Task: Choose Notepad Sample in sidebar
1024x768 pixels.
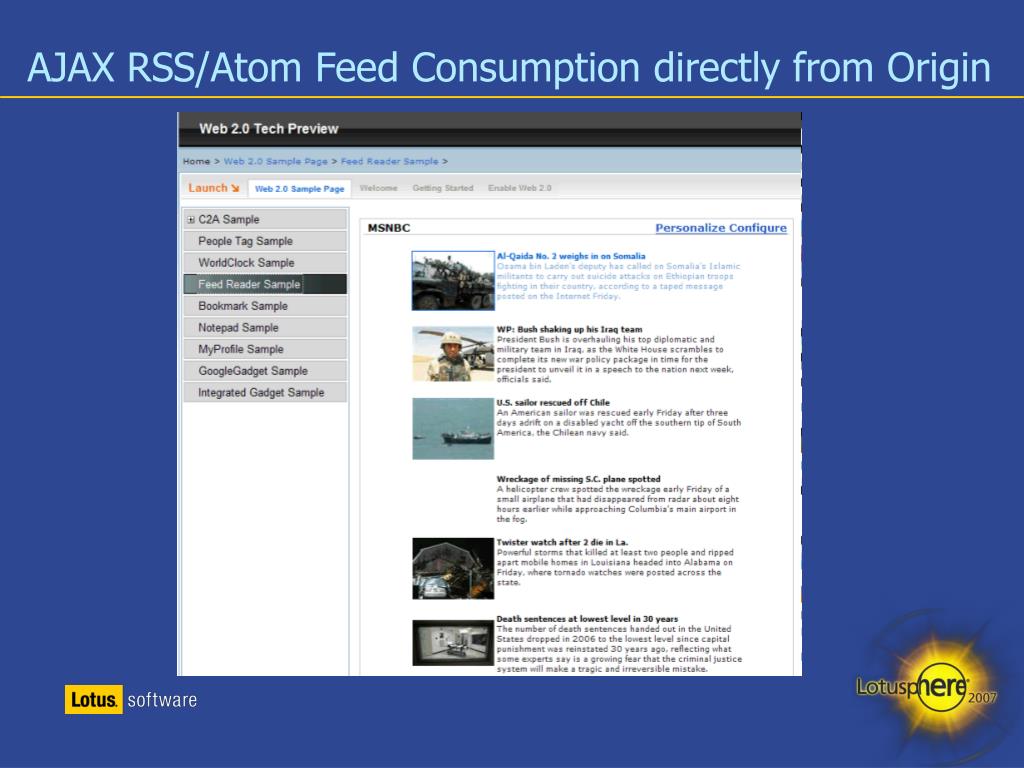Action: [x=265, y=327]
